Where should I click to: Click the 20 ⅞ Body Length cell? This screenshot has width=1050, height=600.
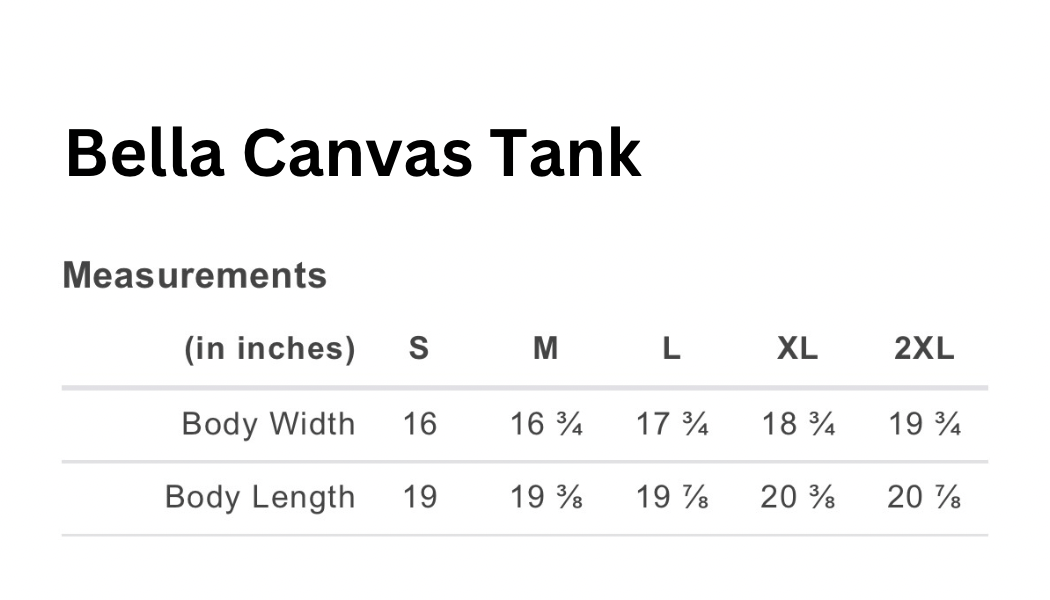924,497
